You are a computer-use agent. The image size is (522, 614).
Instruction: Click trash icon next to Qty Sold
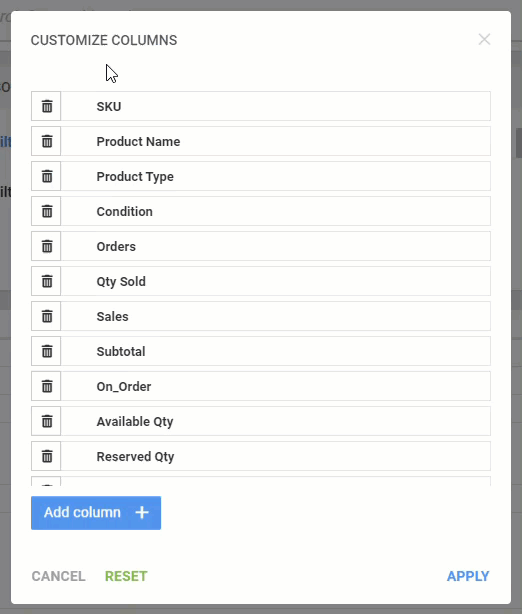46,281
